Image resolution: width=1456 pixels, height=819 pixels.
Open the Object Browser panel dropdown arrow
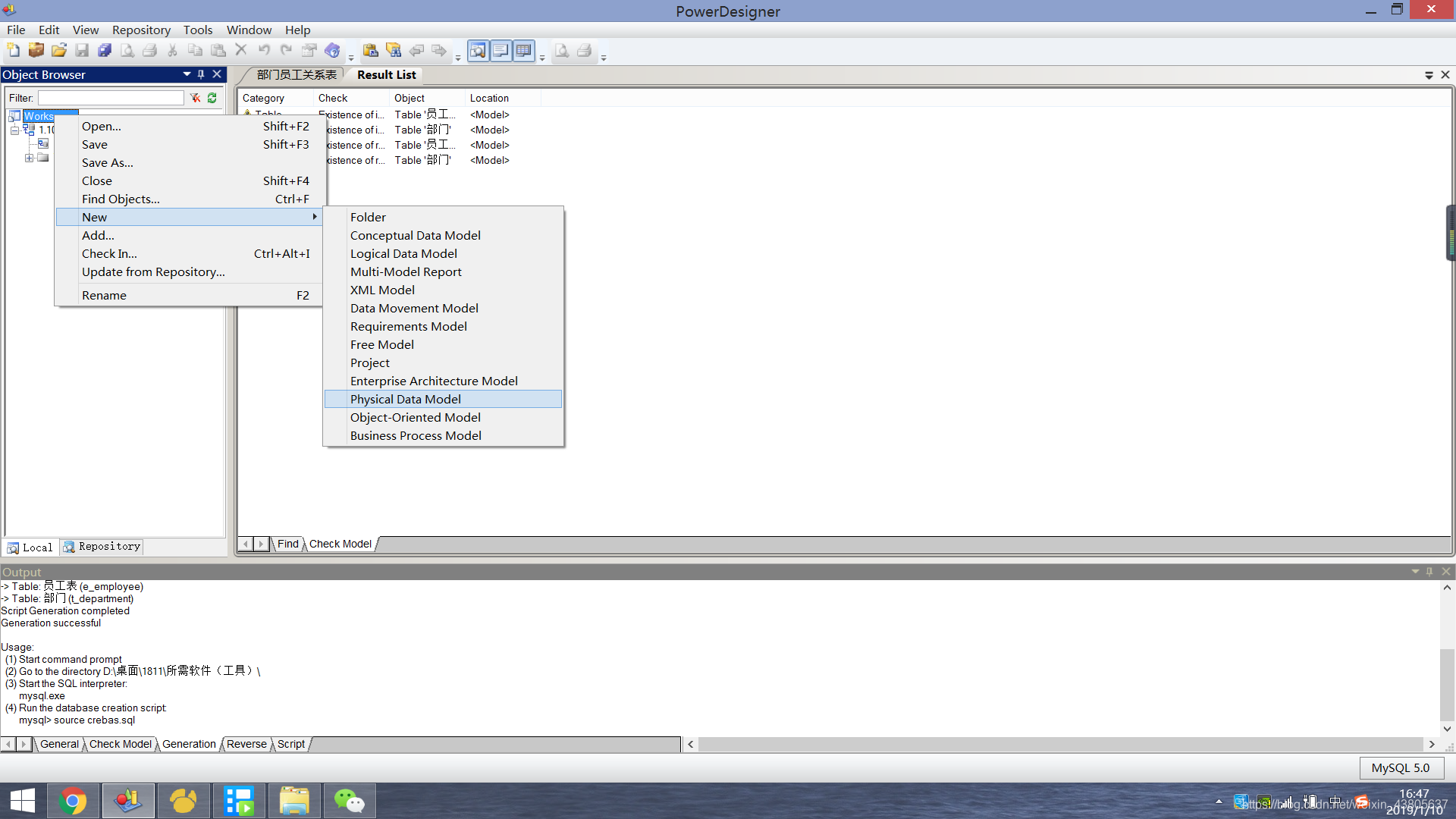point(187,74)
